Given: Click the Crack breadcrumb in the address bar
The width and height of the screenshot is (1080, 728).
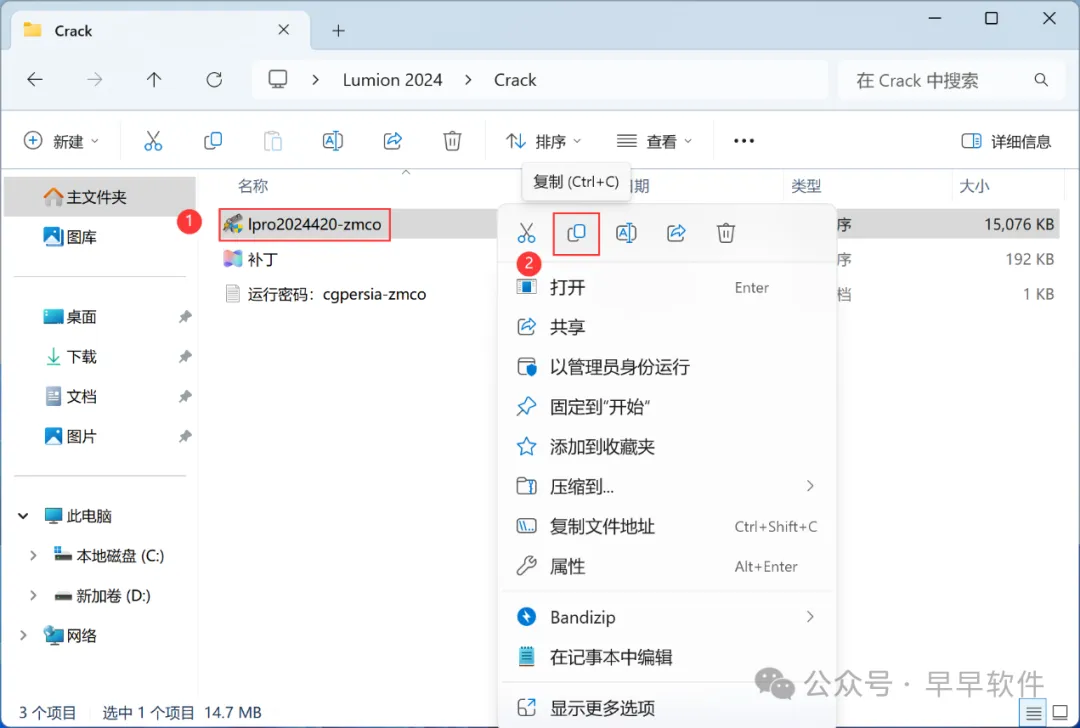Looking at the screenshot, I should coord(515,80).
